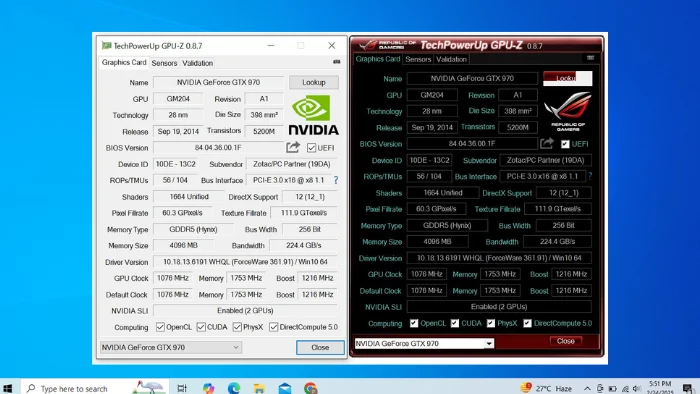Screen dimensions: 700x394
Task: Toggle PhysX checkbox in ROG GPU-Z window
Action: pyautogui.click(x=491, y=323)
